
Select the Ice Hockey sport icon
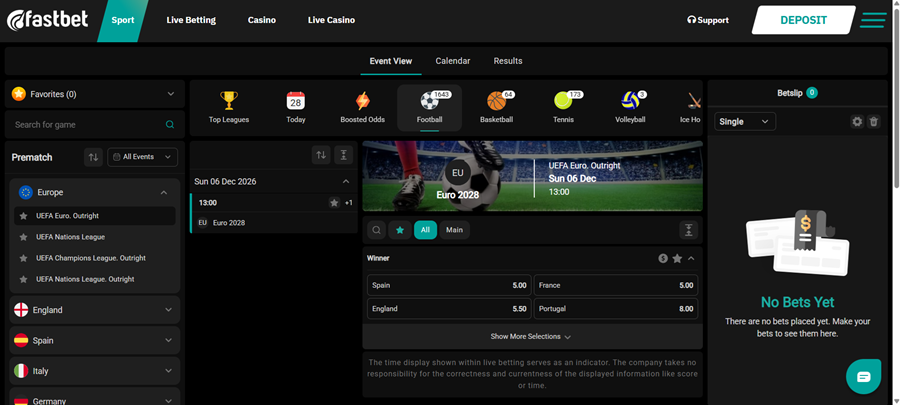click(695, 101)
